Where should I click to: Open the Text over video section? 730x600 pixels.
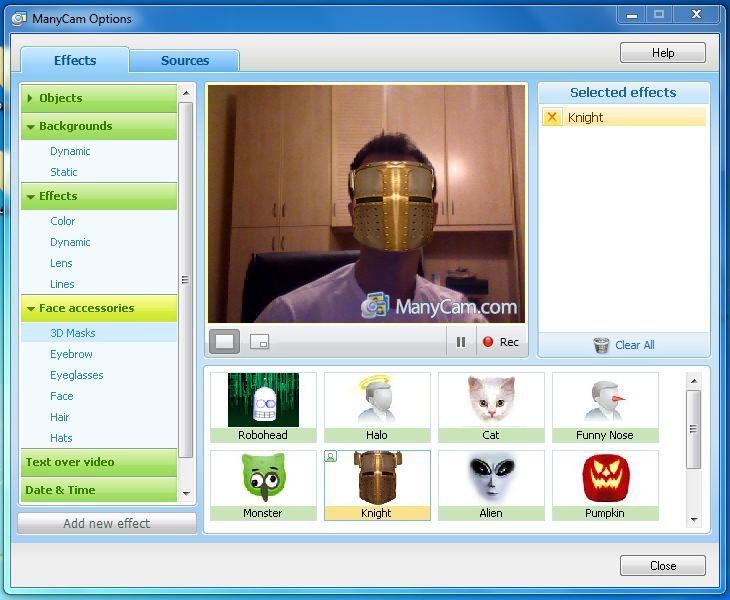(x=99, y=462)
